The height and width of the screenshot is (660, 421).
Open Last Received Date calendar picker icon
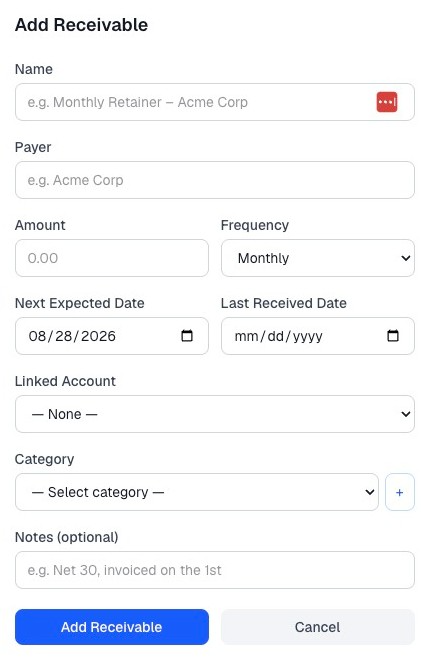(392, 335)
